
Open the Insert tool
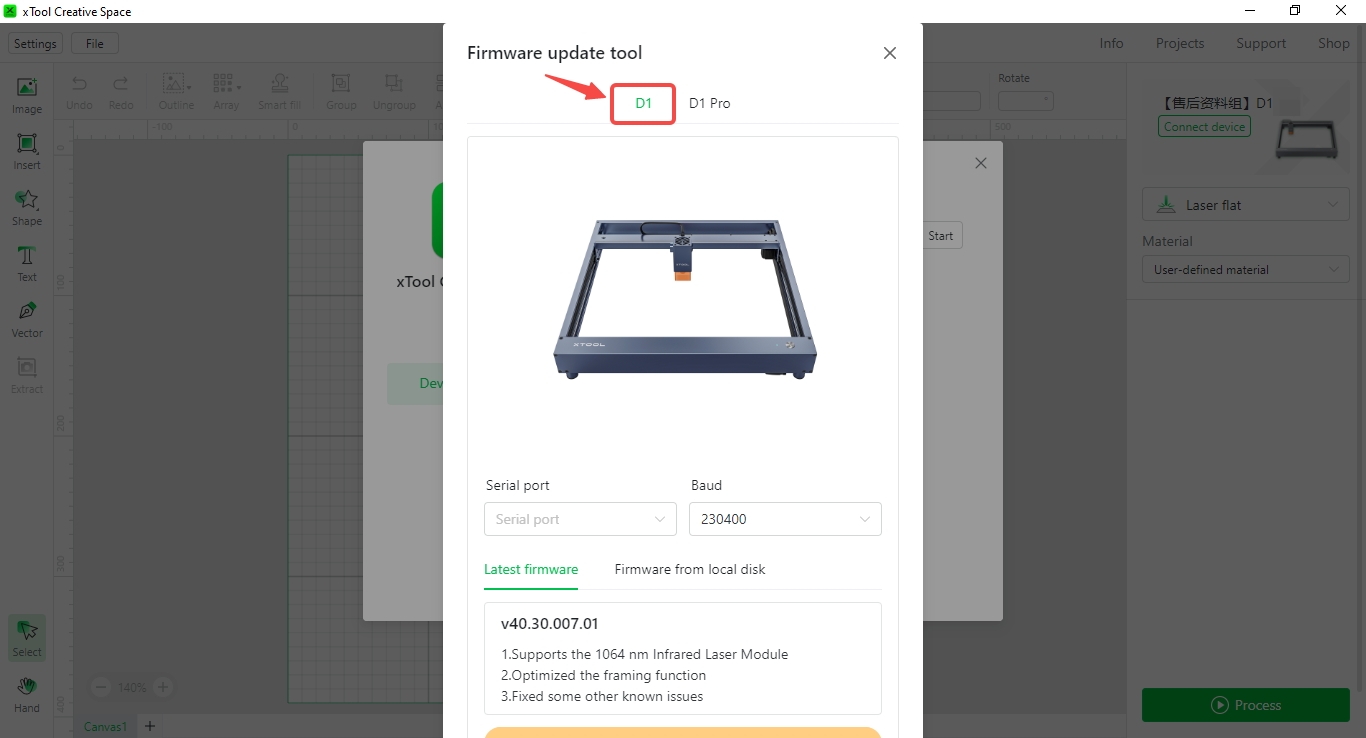click(x=27, y=151)
